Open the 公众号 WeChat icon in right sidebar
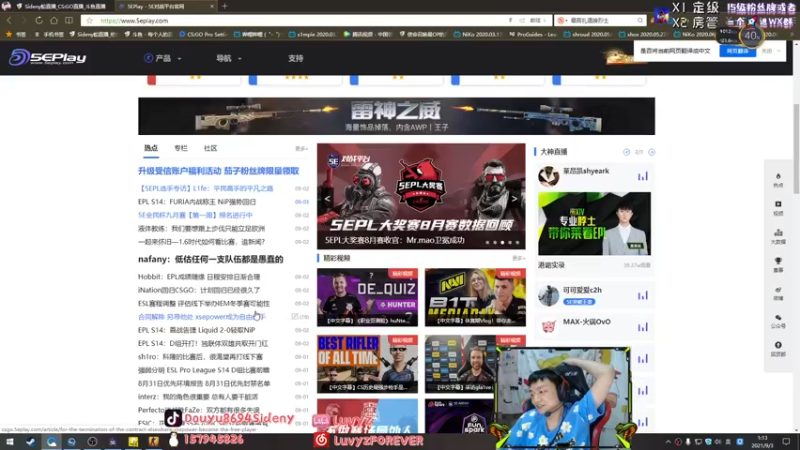 pos(778,321)
